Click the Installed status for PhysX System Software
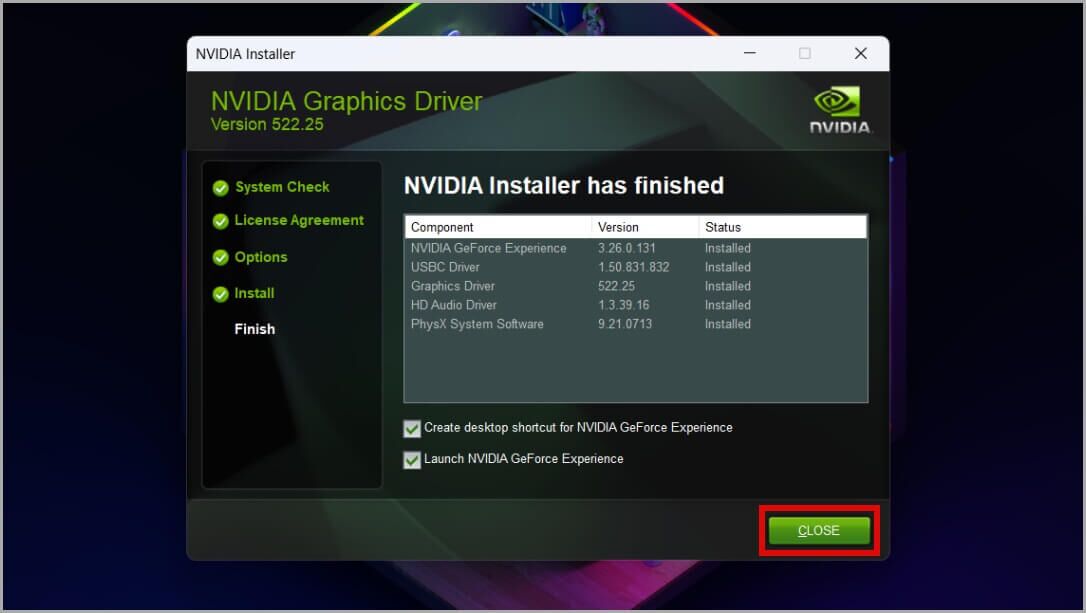 (728, 324)
